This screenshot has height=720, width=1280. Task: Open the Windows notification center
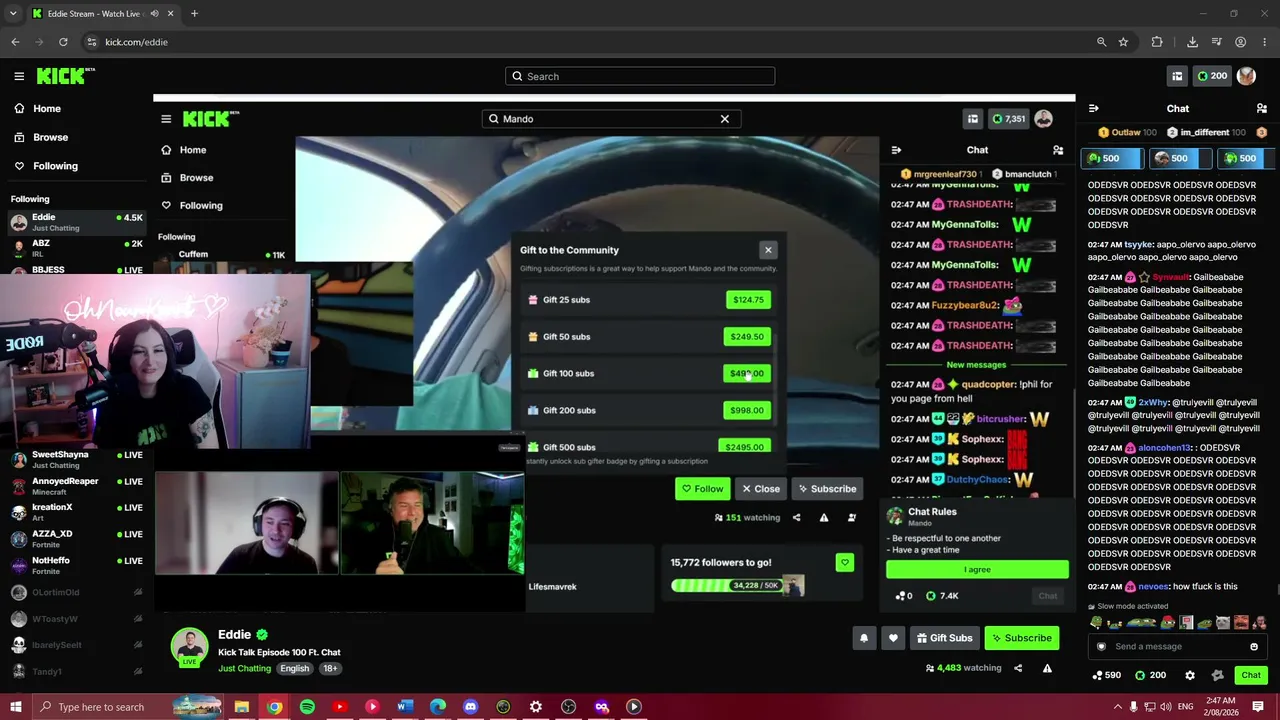(x=1258, y=707)
